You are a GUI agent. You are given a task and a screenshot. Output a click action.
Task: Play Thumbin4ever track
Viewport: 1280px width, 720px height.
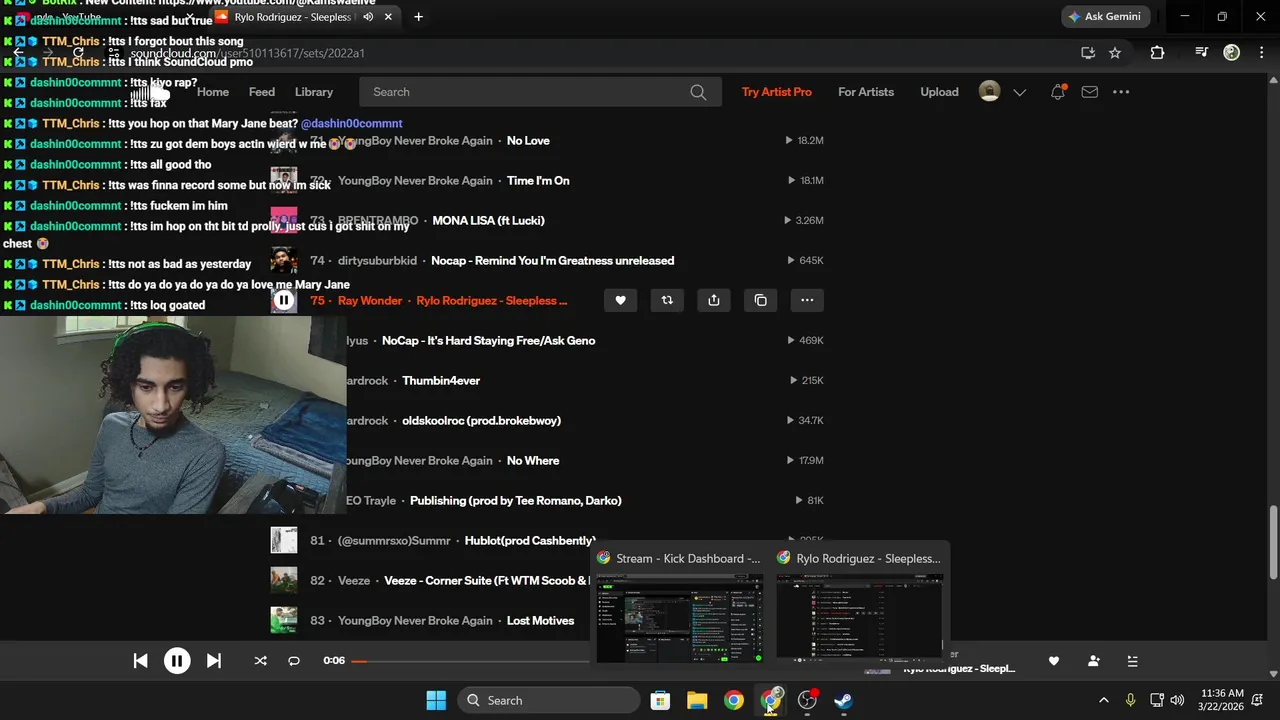pyautogui.click(x=441, y=381)
